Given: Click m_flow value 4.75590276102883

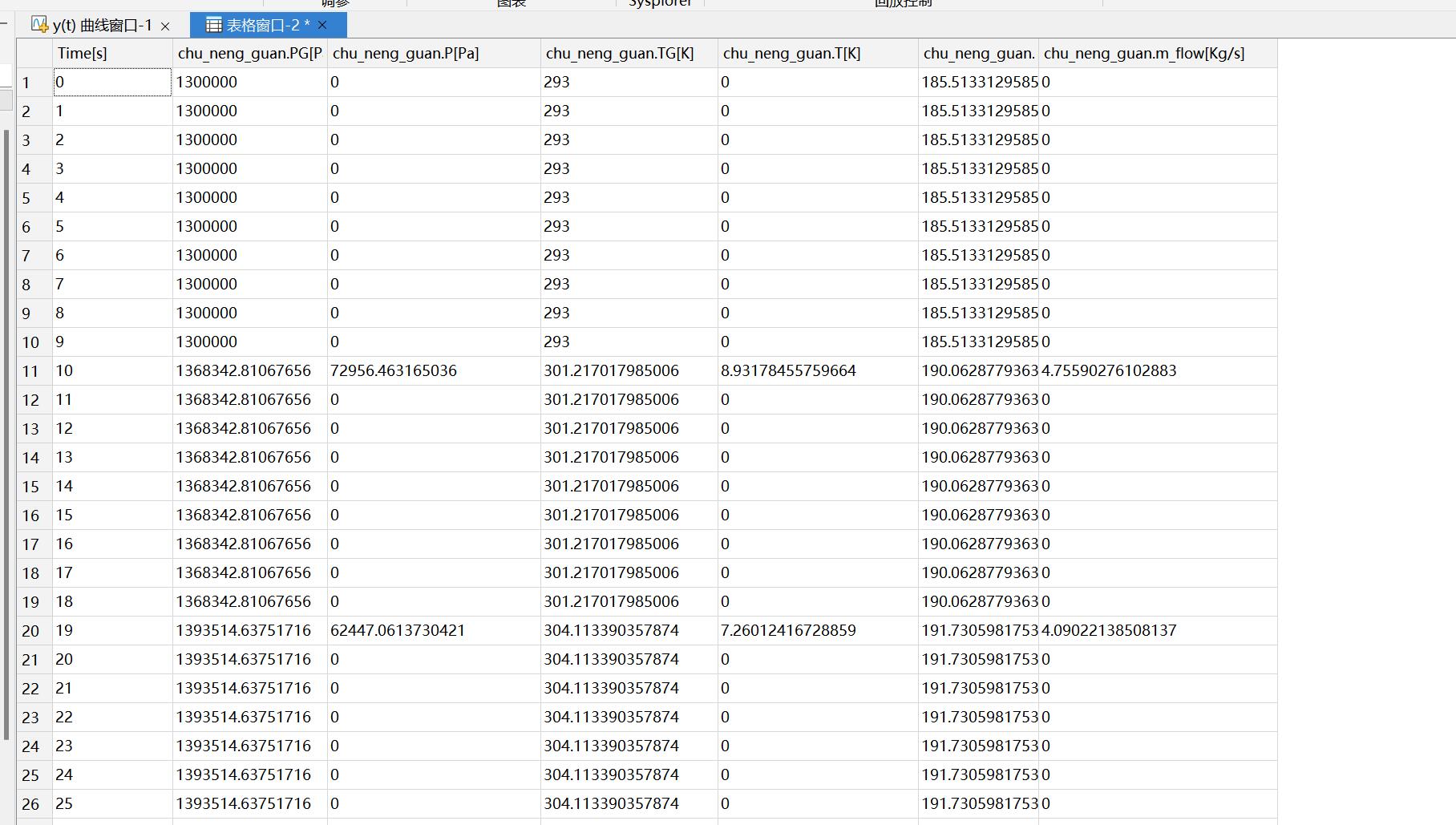Looking at the screenshot, I should tap(1158, 370).
